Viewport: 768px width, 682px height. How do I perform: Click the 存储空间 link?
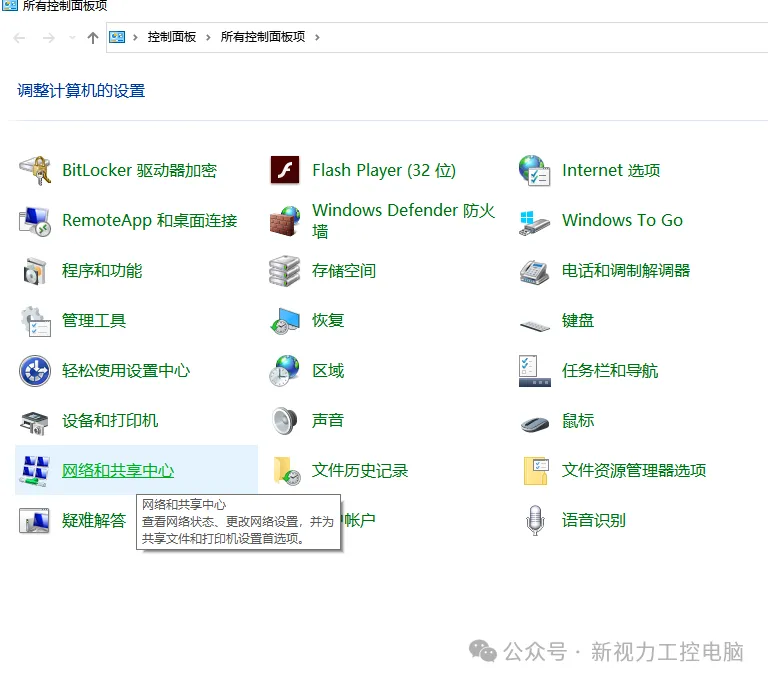344,271
